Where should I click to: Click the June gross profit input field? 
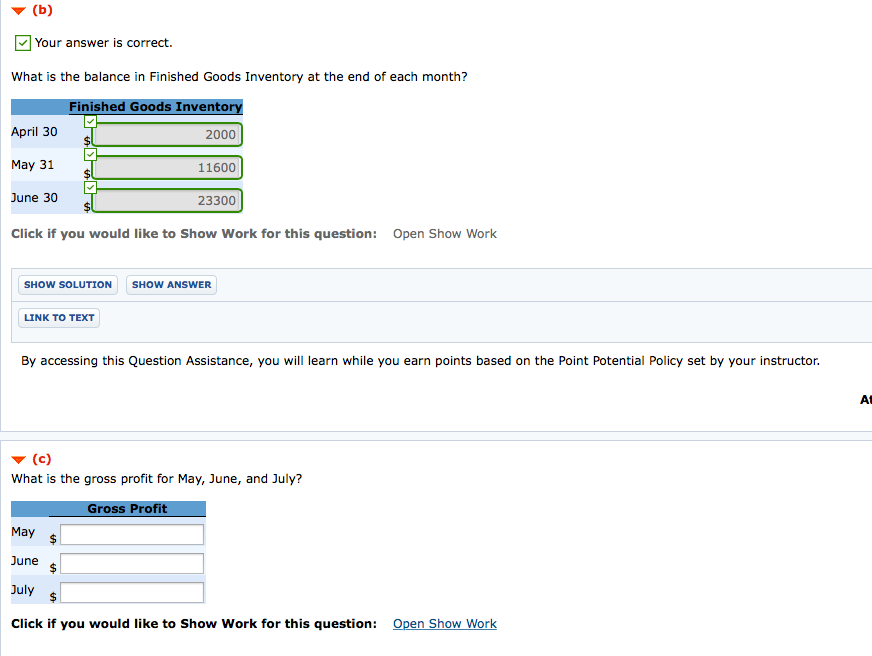pos(131,563)
